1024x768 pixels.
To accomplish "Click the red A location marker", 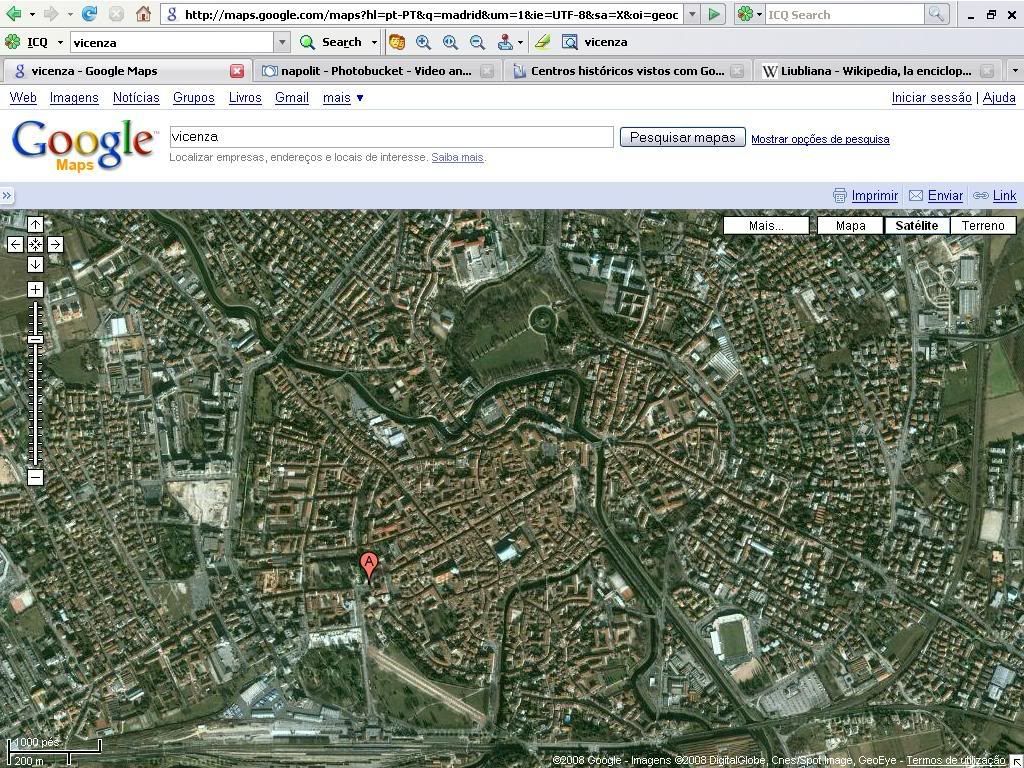I will (369, 565).
